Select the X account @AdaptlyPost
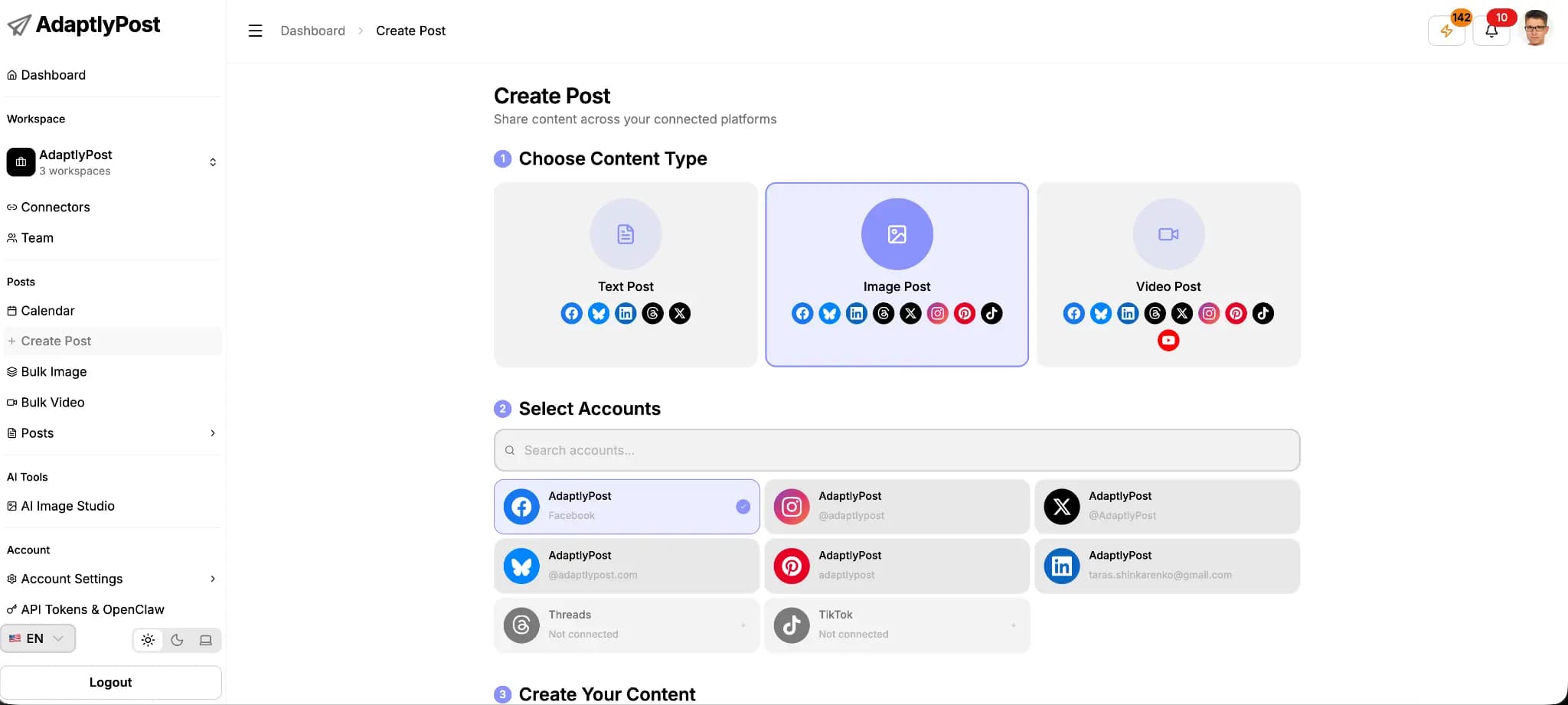This screenshot has width=1568, height=705. click(x=1168, y=507)
